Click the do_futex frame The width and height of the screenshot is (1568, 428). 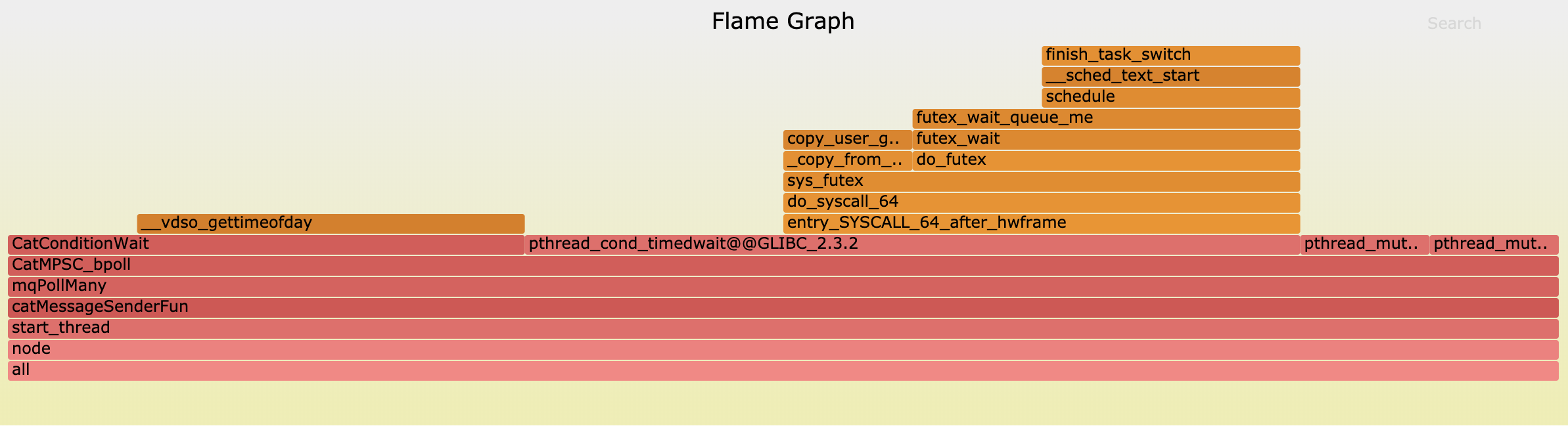click(x=1106, y=160)
